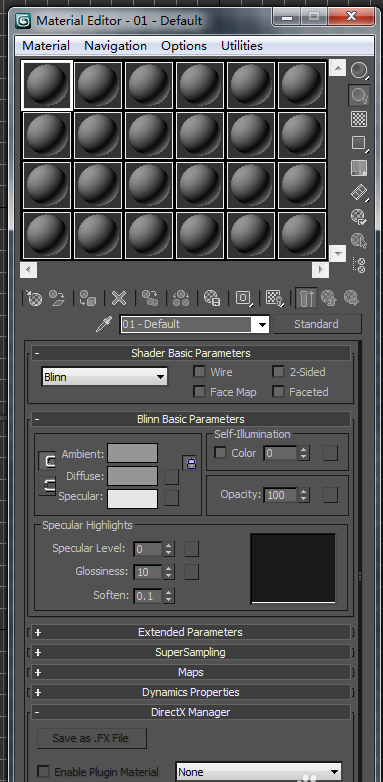Collapse the Blinn Basic Parameters rollout
This screenshot has height=782, width=383.
click(x=191, y=419)
